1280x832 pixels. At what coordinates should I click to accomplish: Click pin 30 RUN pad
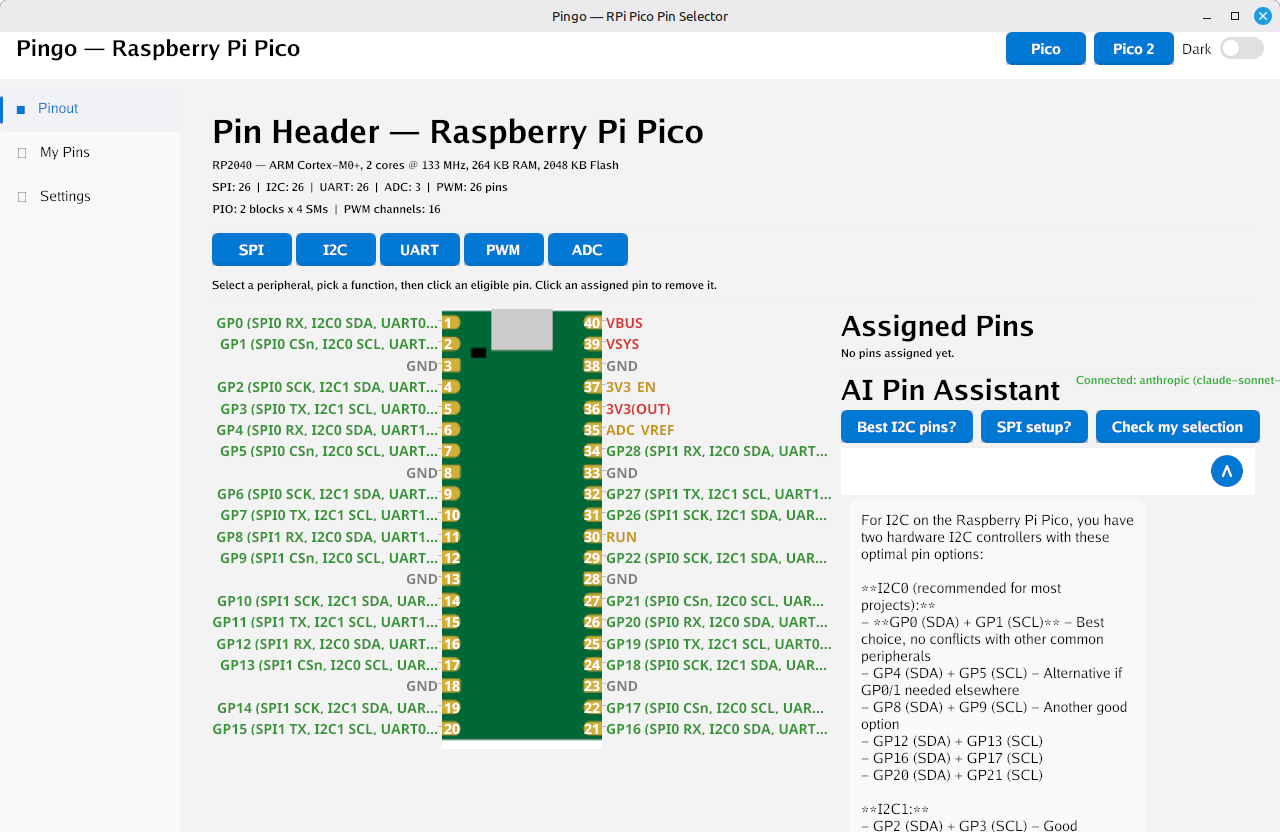[x=593, y=537]
